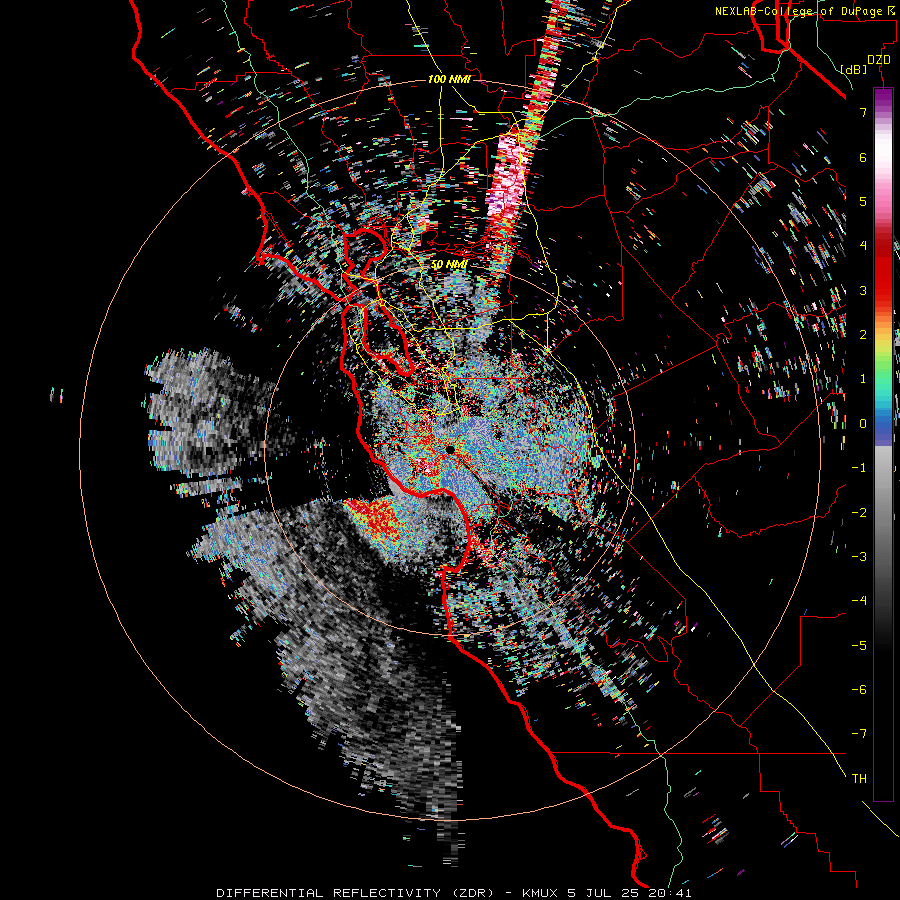Click the "TH" threshold label on the scale
This screenshot has width=900, height=900.
859,779
